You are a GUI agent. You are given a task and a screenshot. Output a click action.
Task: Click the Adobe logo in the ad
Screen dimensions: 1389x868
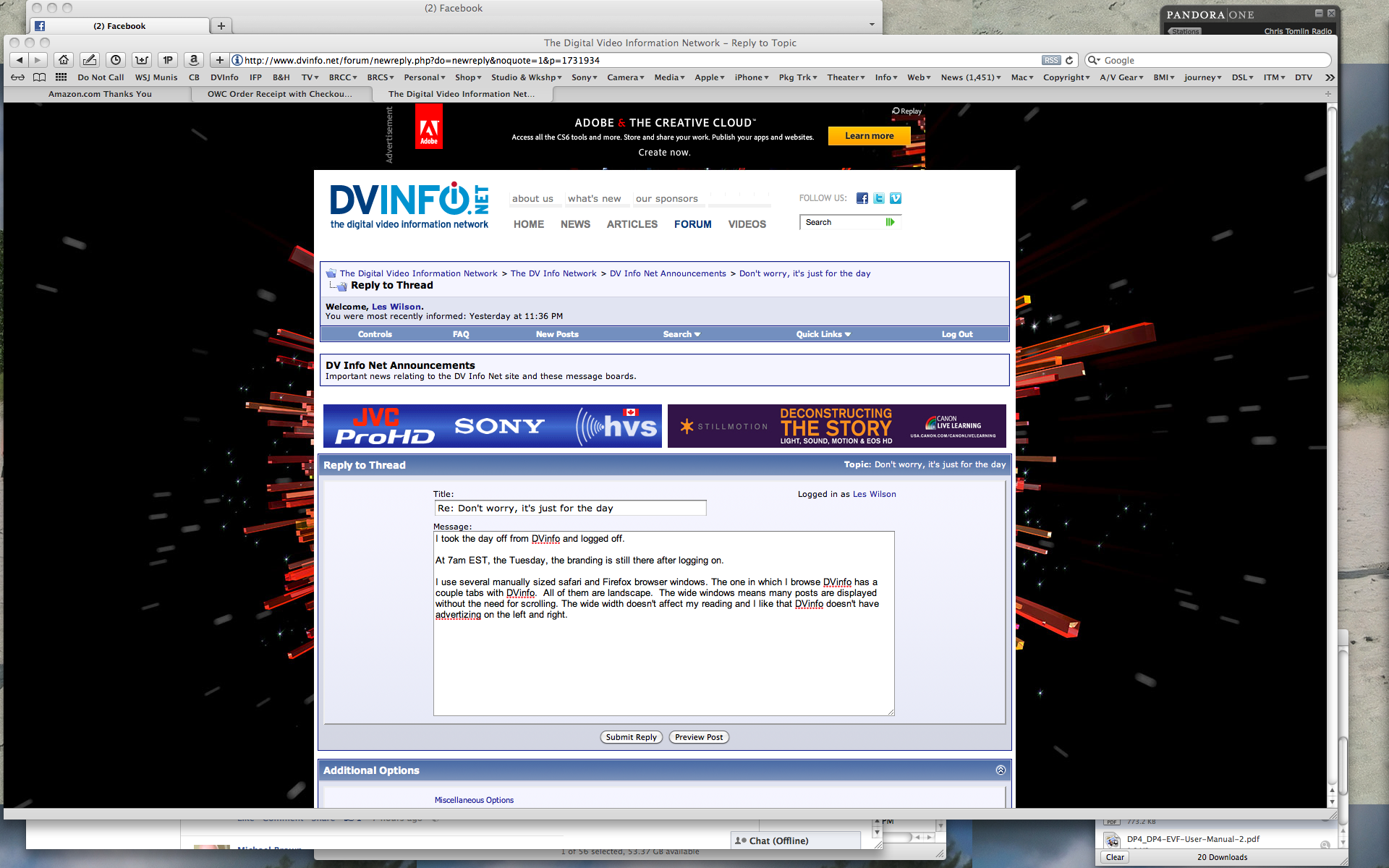coord(428,127)
